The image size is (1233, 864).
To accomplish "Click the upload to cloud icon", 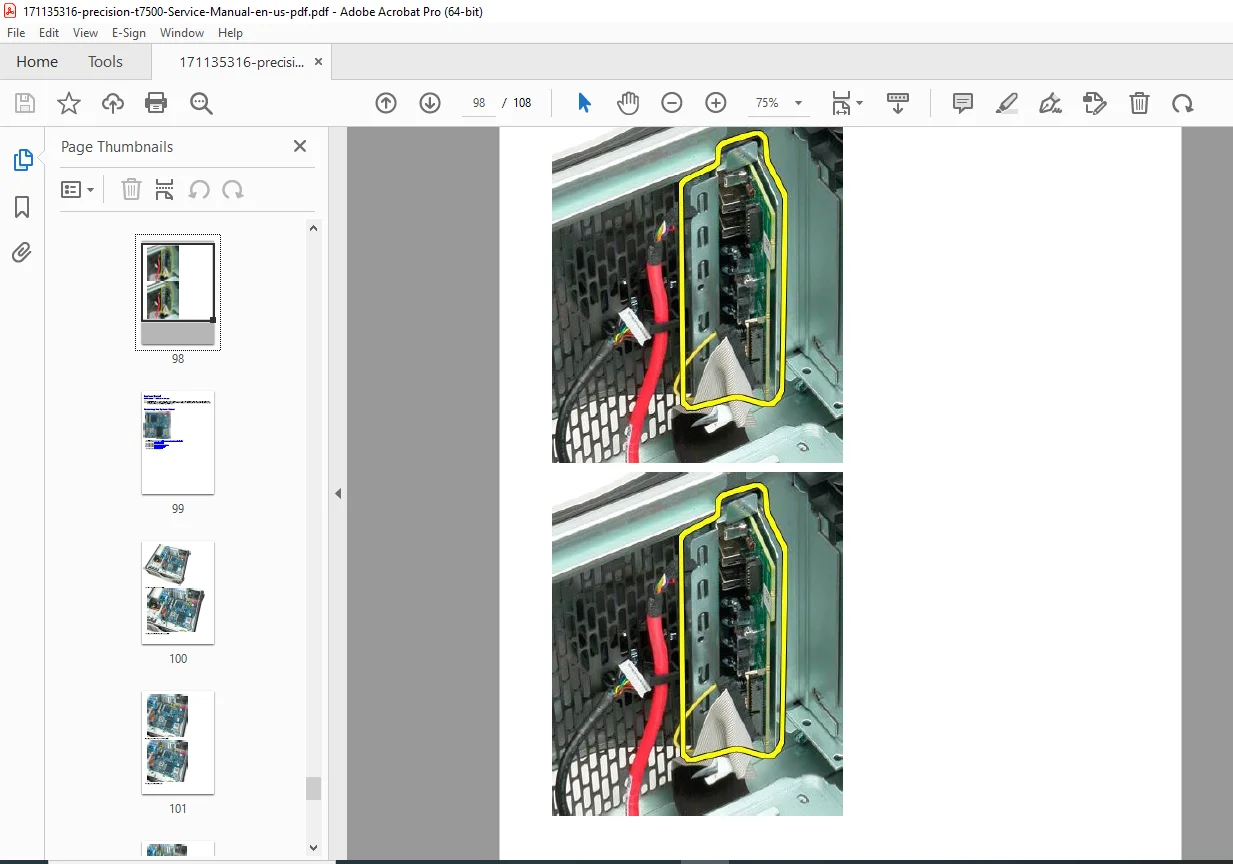I will point(113,103).
